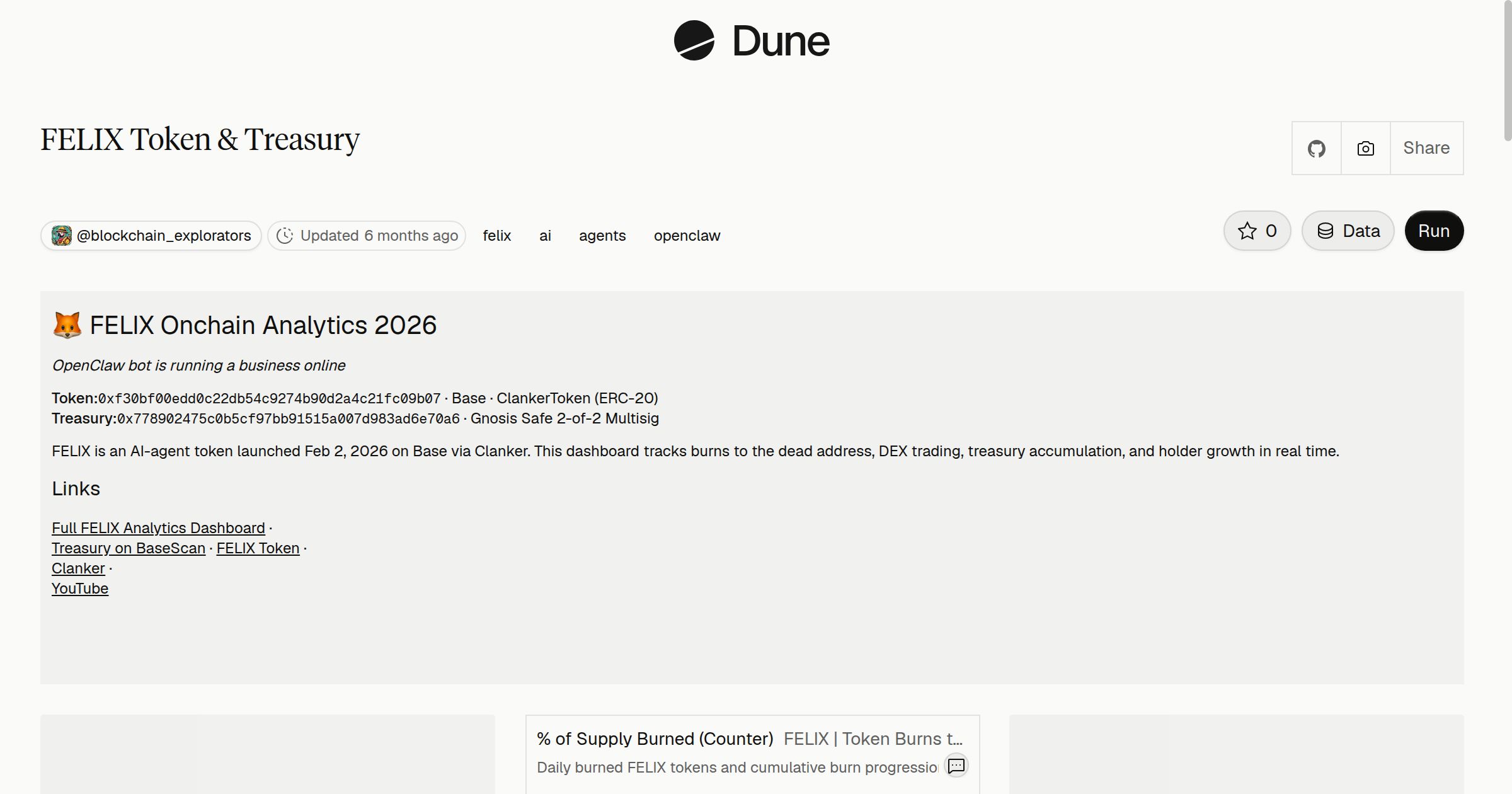Viewport: 1512px width, 794px height.
Task: Open comment icon on burn counter card
Action: point(956,766)
